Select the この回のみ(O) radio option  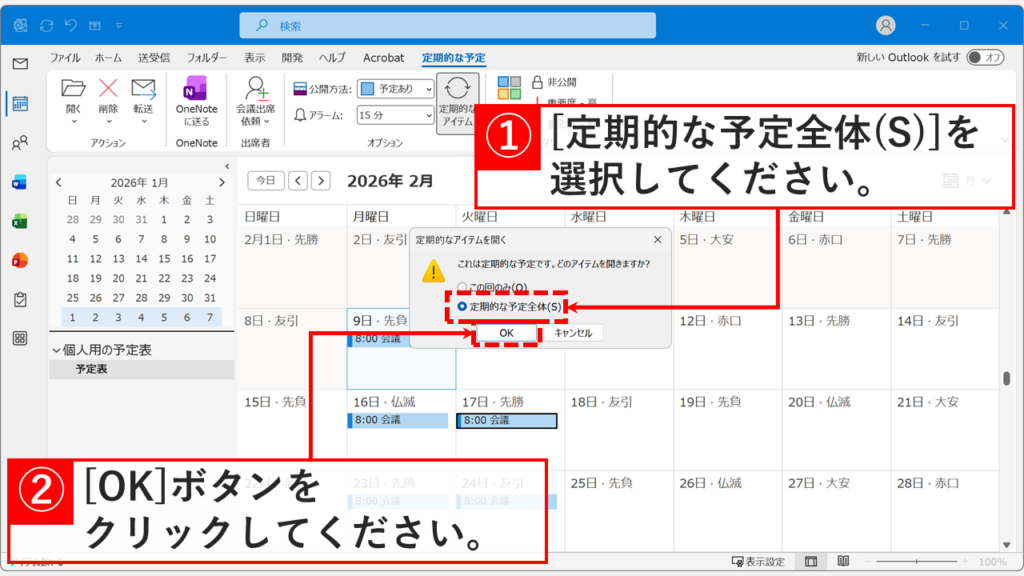coord(463,286)
